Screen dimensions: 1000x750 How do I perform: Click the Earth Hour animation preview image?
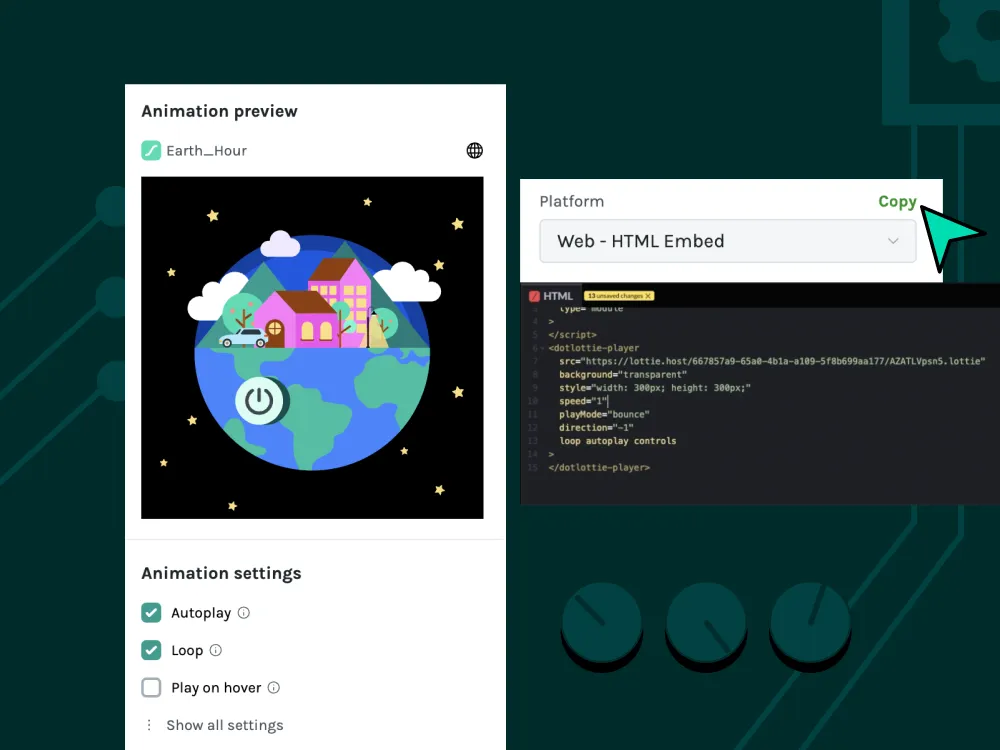point(312,348)
